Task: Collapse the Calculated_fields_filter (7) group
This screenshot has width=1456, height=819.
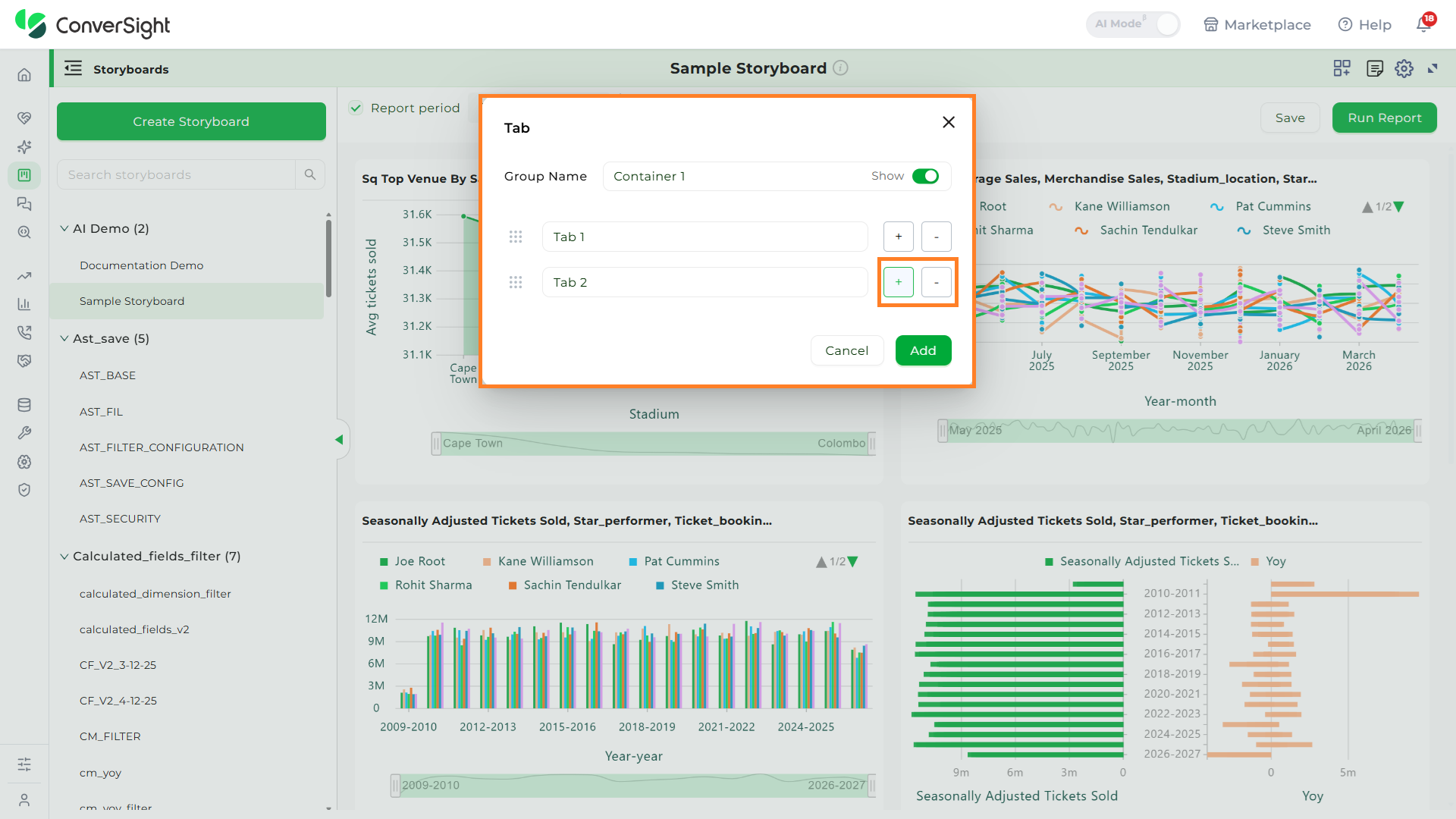Action: pos(64,556)
